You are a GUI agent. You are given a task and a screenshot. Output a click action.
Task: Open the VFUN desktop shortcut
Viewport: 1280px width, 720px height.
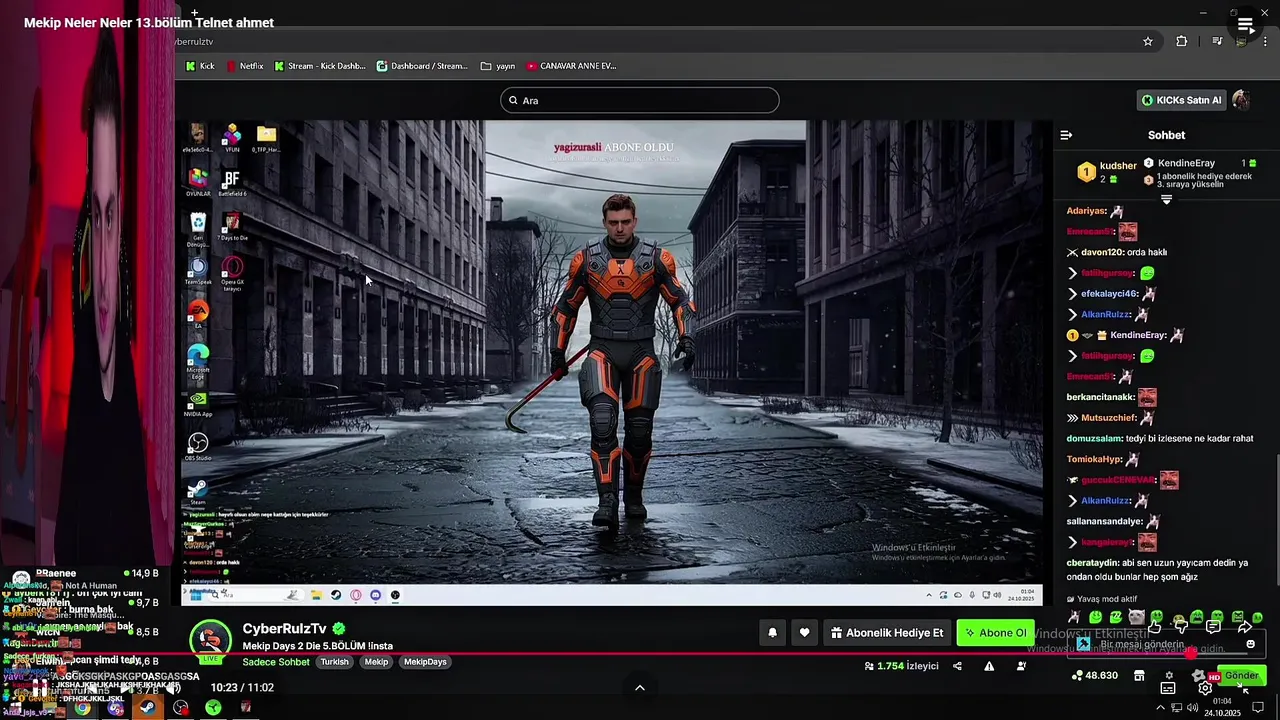(x=232, y=138)
